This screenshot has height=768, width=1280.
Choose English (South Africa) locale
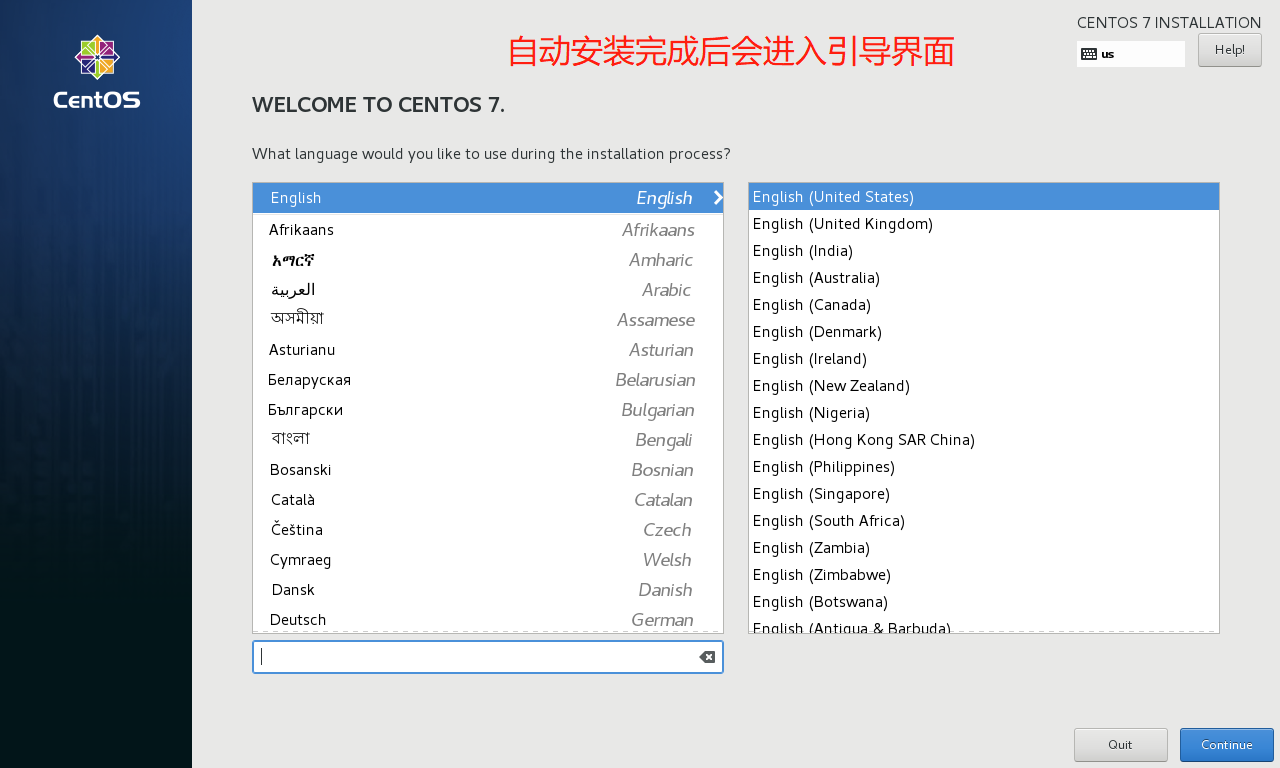pos(984,521)
